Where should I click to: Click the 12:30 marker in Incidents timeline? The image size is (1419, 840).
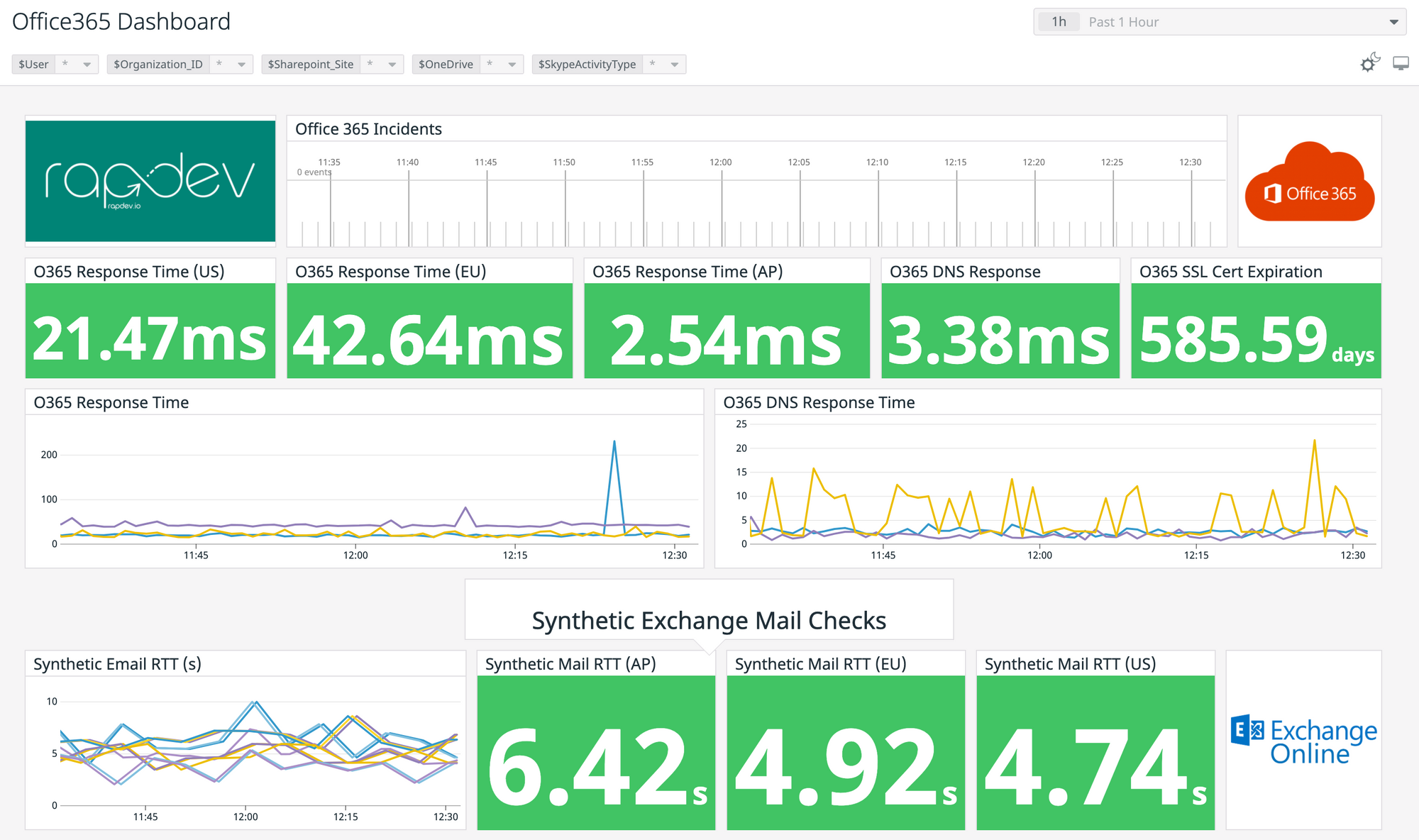point(1191,162)
